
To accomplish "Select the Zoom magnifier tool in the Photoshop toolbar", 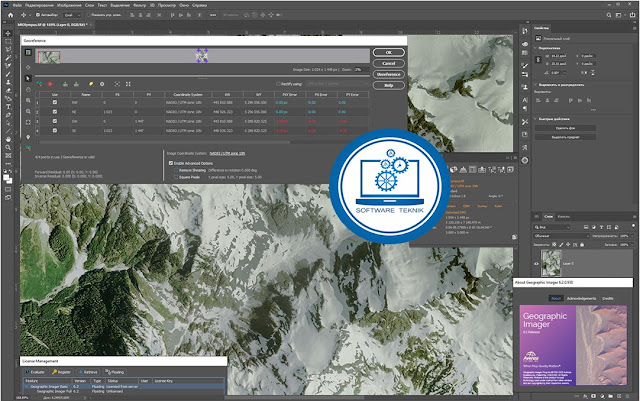I will coord(8,147).
